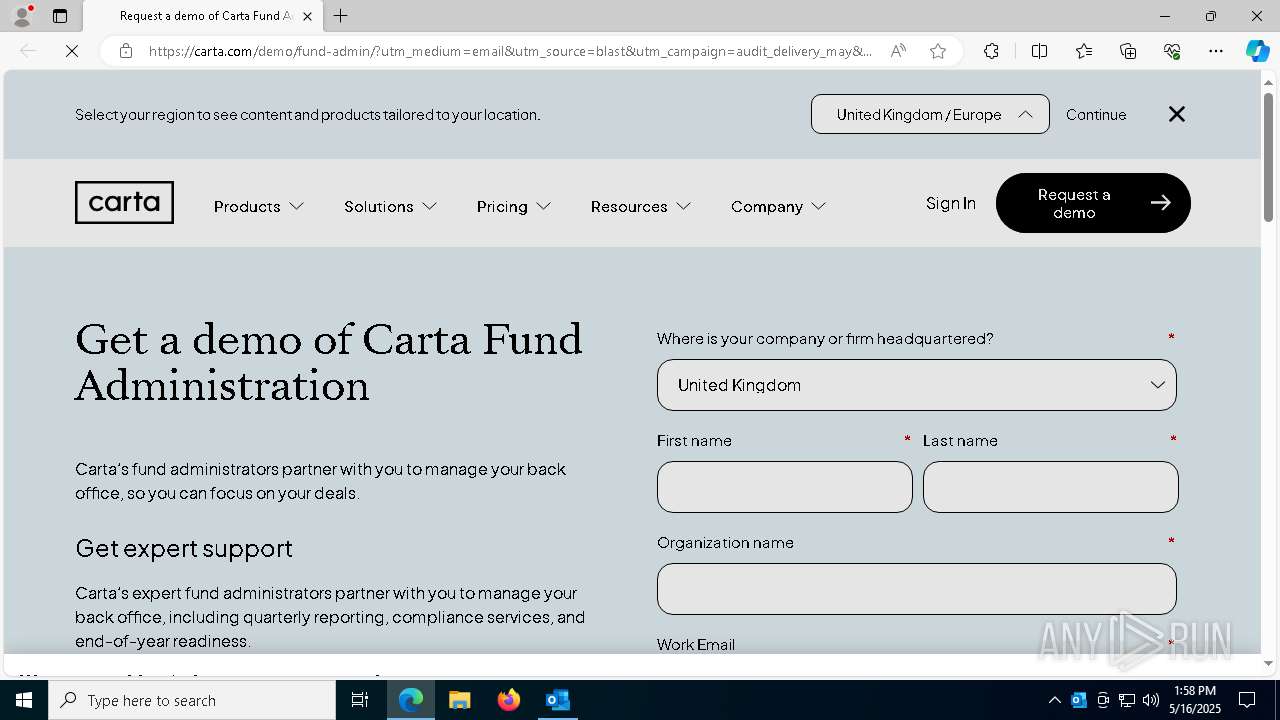Screen dimensions: 1280x720
Task: Click the Request a demo button
Action: pos(1093,203)
